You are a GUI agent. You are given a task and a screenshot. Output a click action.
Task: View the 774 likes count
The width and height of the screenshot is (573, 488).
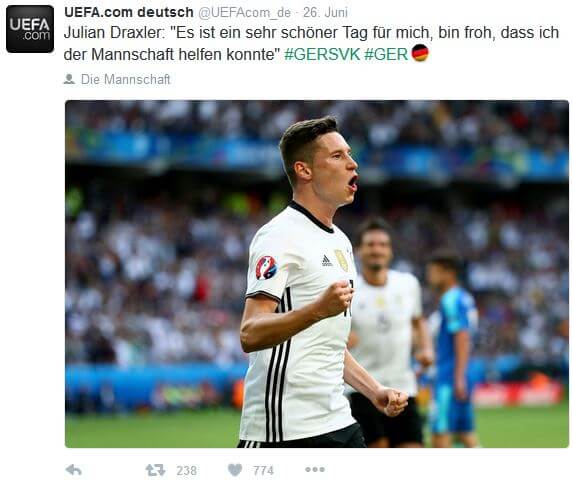coord(263,470)
